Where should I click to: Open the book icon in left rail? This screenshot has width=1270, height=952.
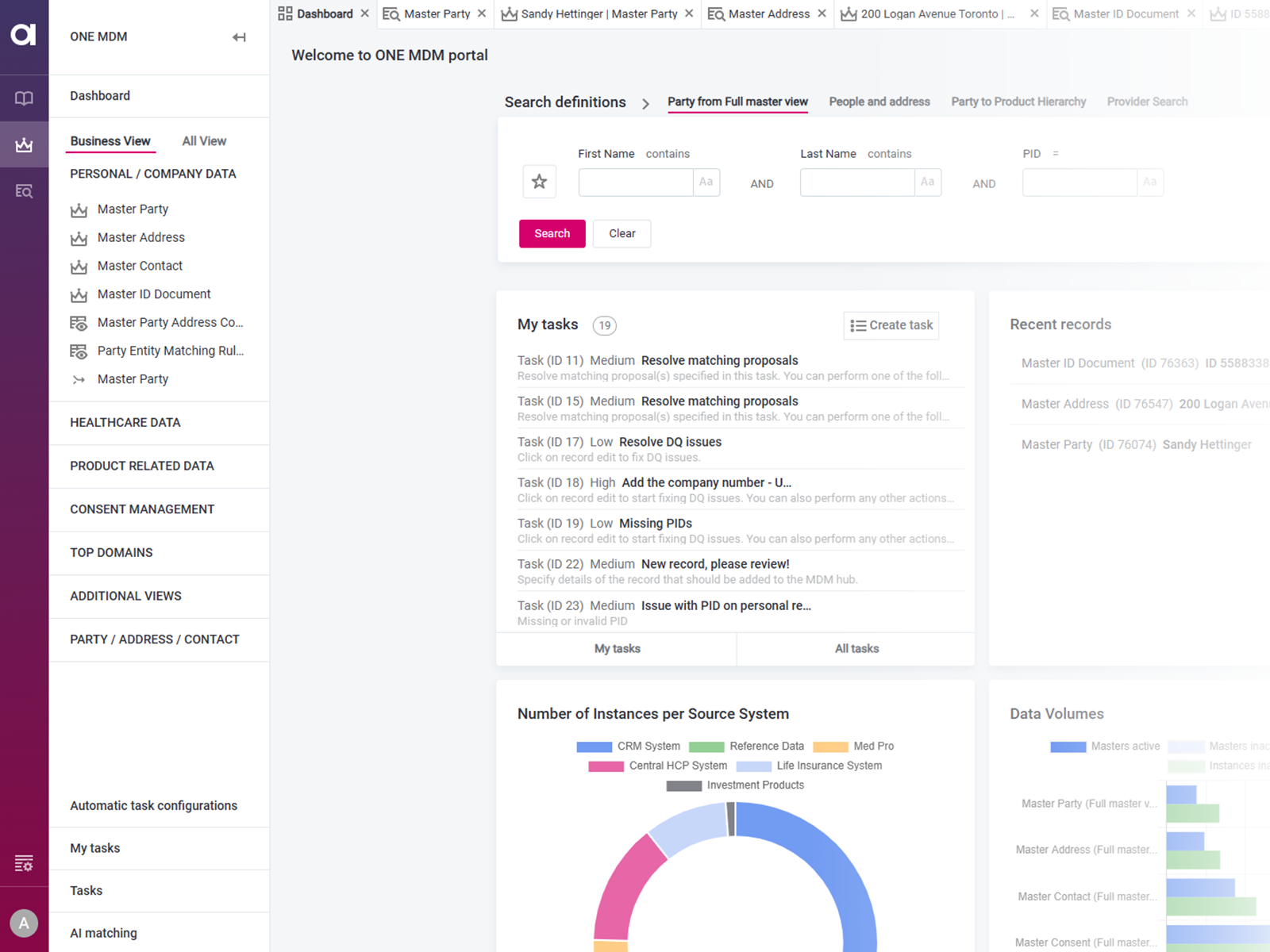24,98
